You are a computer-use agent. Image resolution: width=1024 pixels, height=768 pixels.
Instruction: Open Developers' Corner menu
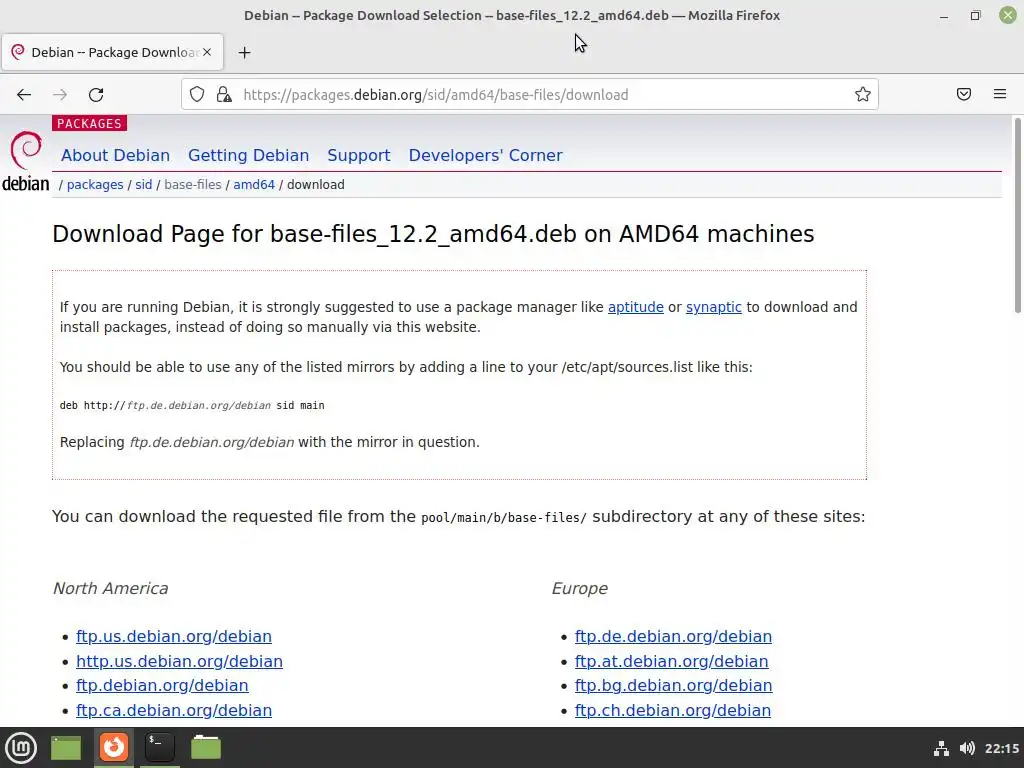[x=485, y=155]
